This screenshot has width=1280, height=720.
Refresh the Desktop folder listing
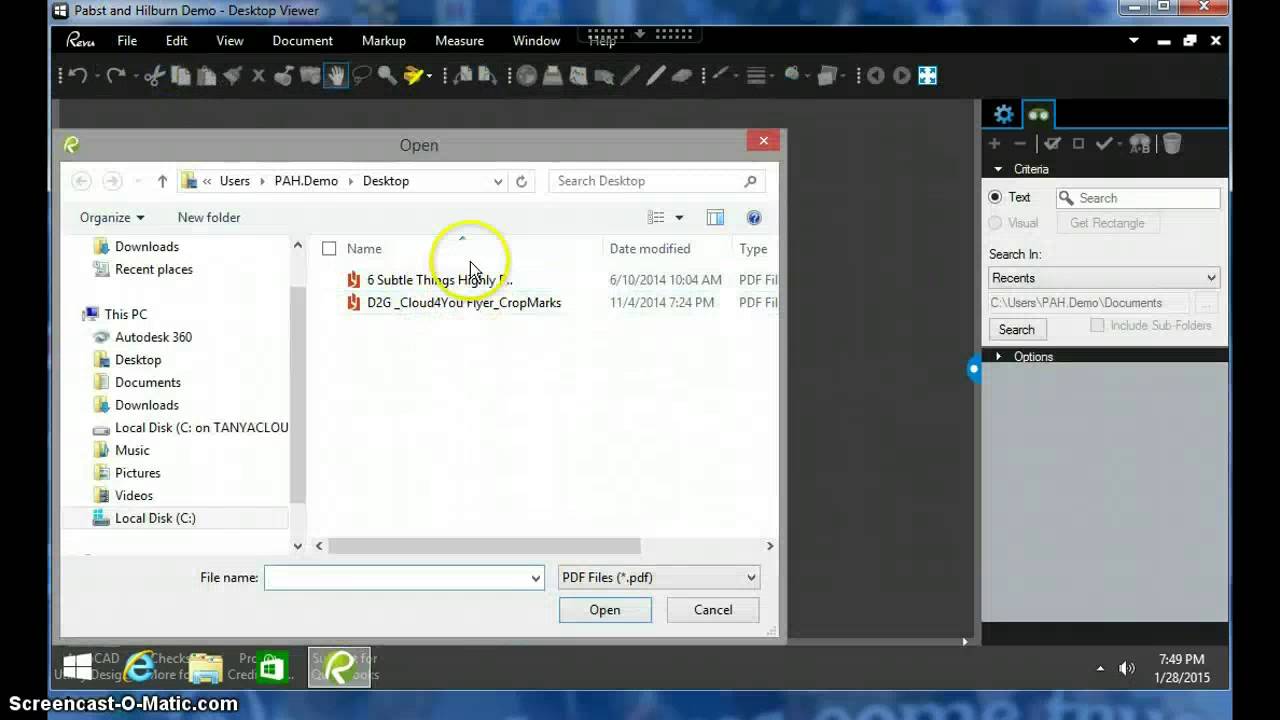[521, 181]
